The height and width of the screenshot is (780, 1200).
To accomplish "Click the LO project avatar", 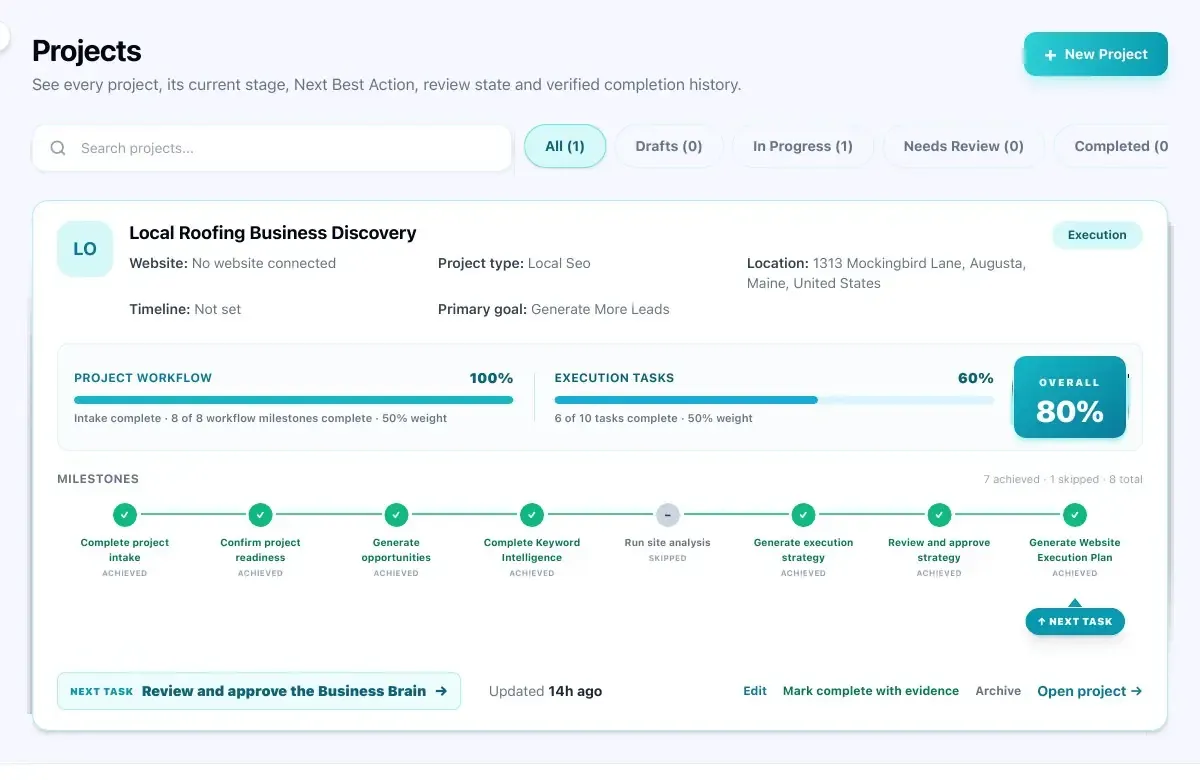I will [x=85, y=249].
